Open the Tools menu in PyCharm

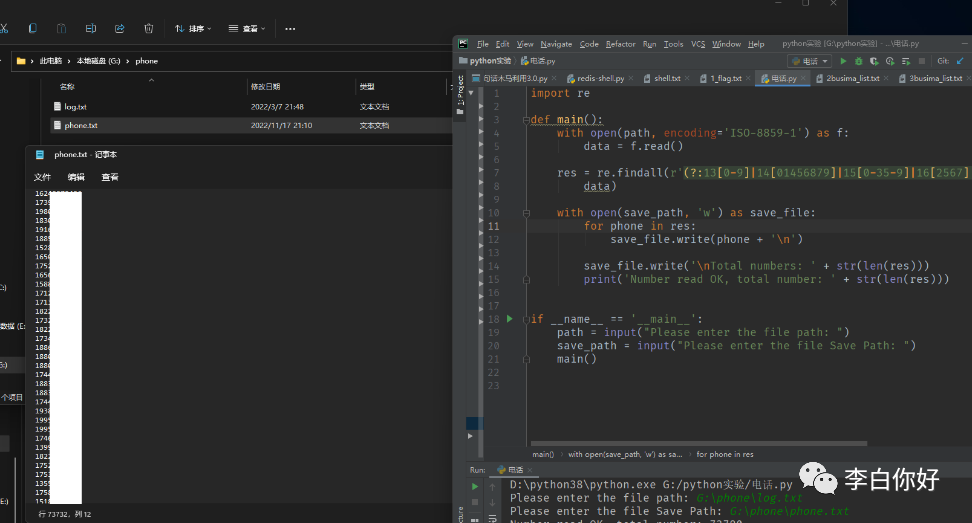[673, 44]
